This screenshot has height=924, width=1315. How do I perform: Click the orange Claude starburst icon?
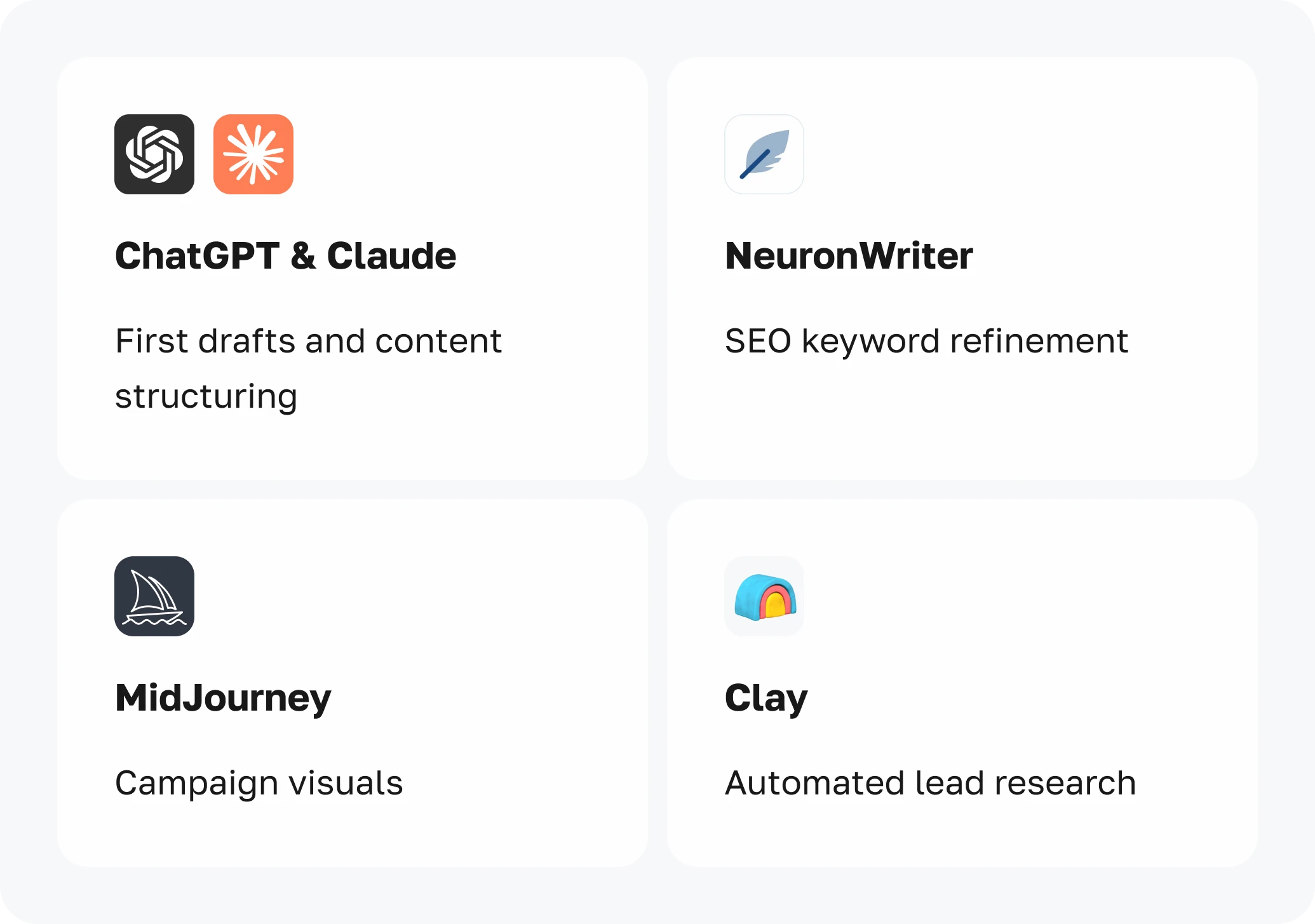point(253,154)
